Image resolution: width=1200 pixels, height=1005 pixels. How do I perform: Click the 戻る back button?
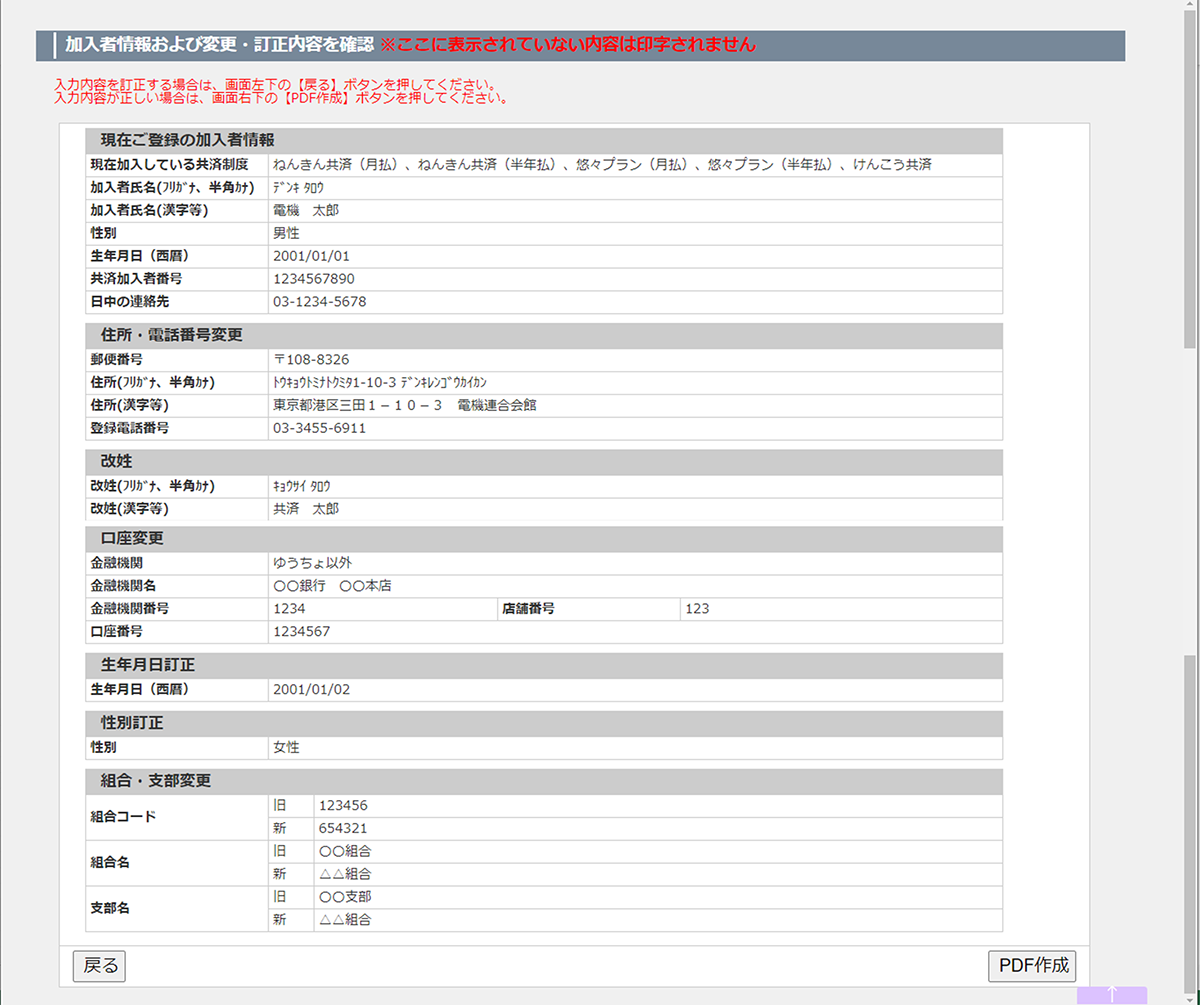(x=99, y=965)
